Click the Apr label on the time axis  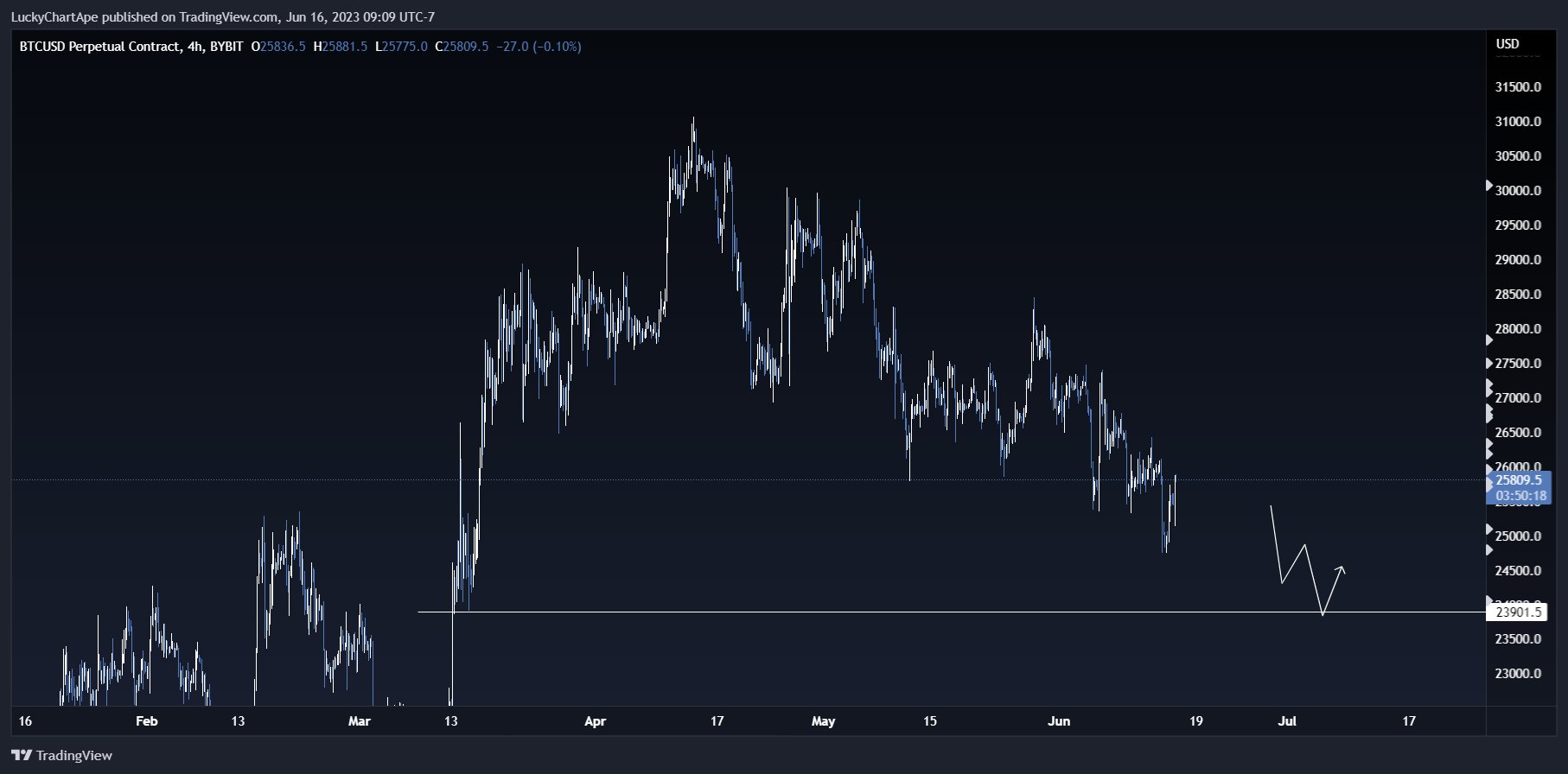tap(596, 721)
